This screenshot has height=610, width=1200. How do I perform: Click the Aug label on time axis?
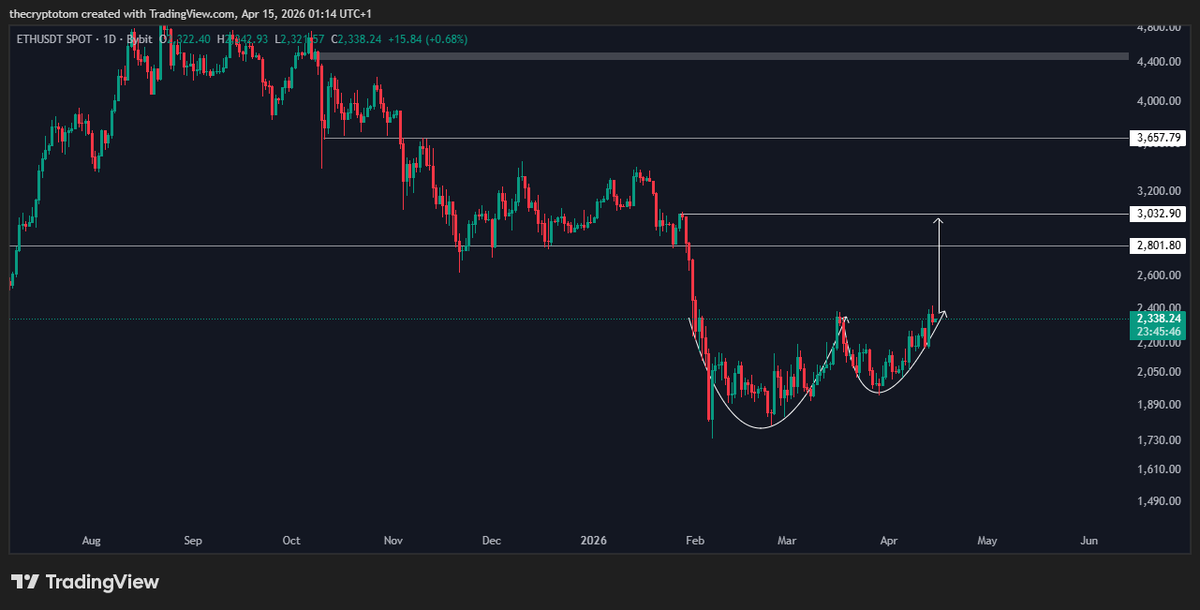(x=91, y=541)
